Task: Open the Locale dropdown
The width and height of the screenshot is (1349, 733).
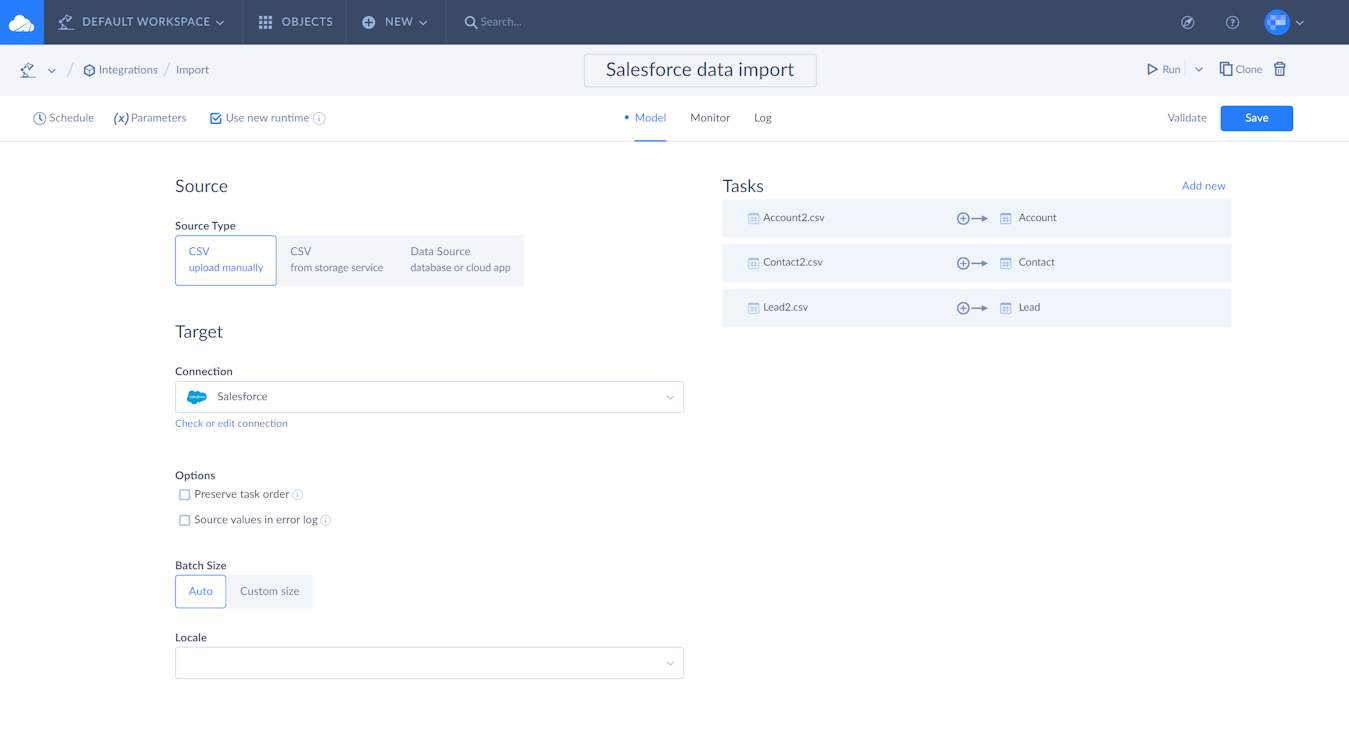Action: [429, 663]
